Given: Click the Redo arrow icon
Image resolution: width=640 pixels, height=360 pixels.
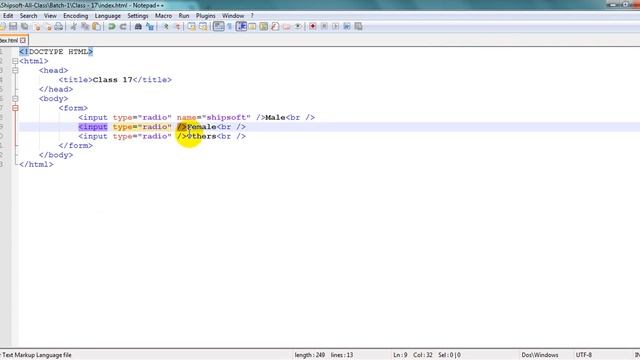Looking at the screenshot, I should [x=123, y=27].
